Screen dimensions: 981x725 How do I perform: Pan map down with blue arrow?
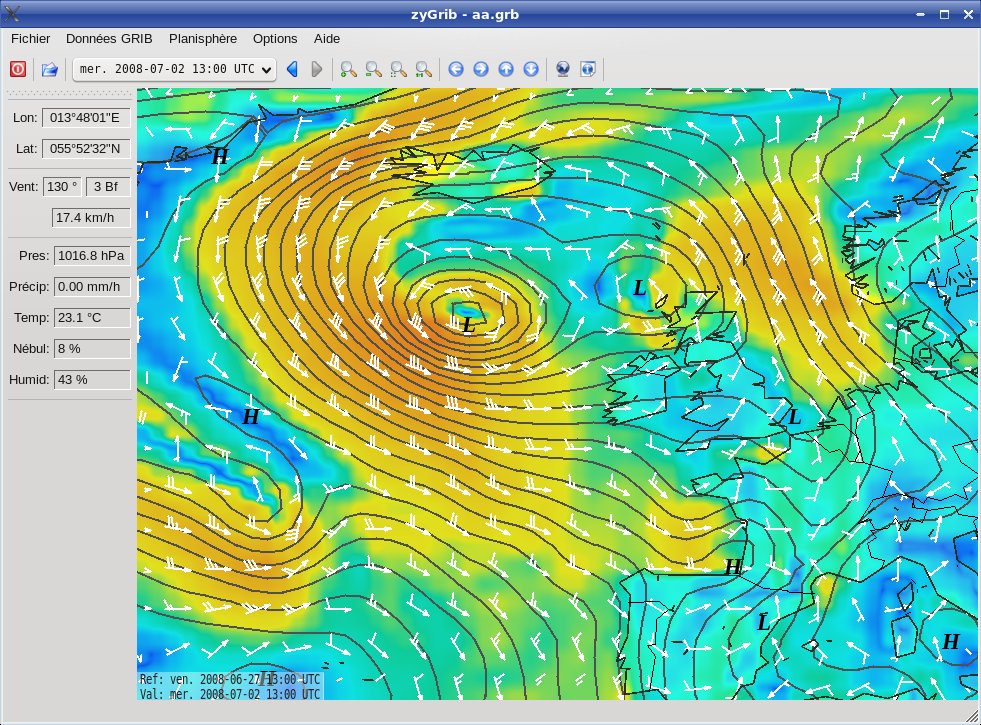tap(531, 69)
